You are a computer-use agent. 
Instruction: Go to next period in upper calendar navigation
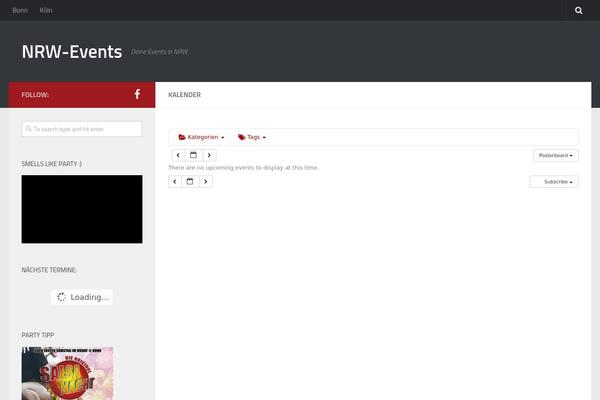(x=209, y=155)
